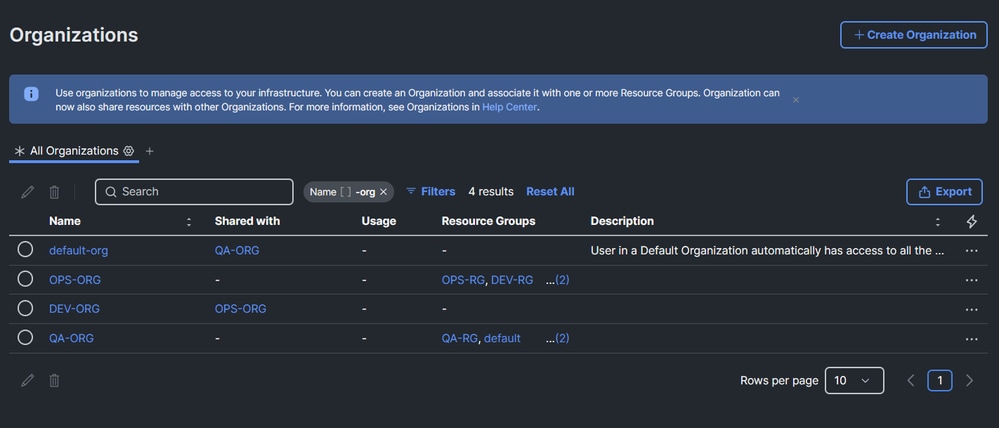Open the QA-ORG name link
Screen dimensions: 999x428
pos(71,338)
